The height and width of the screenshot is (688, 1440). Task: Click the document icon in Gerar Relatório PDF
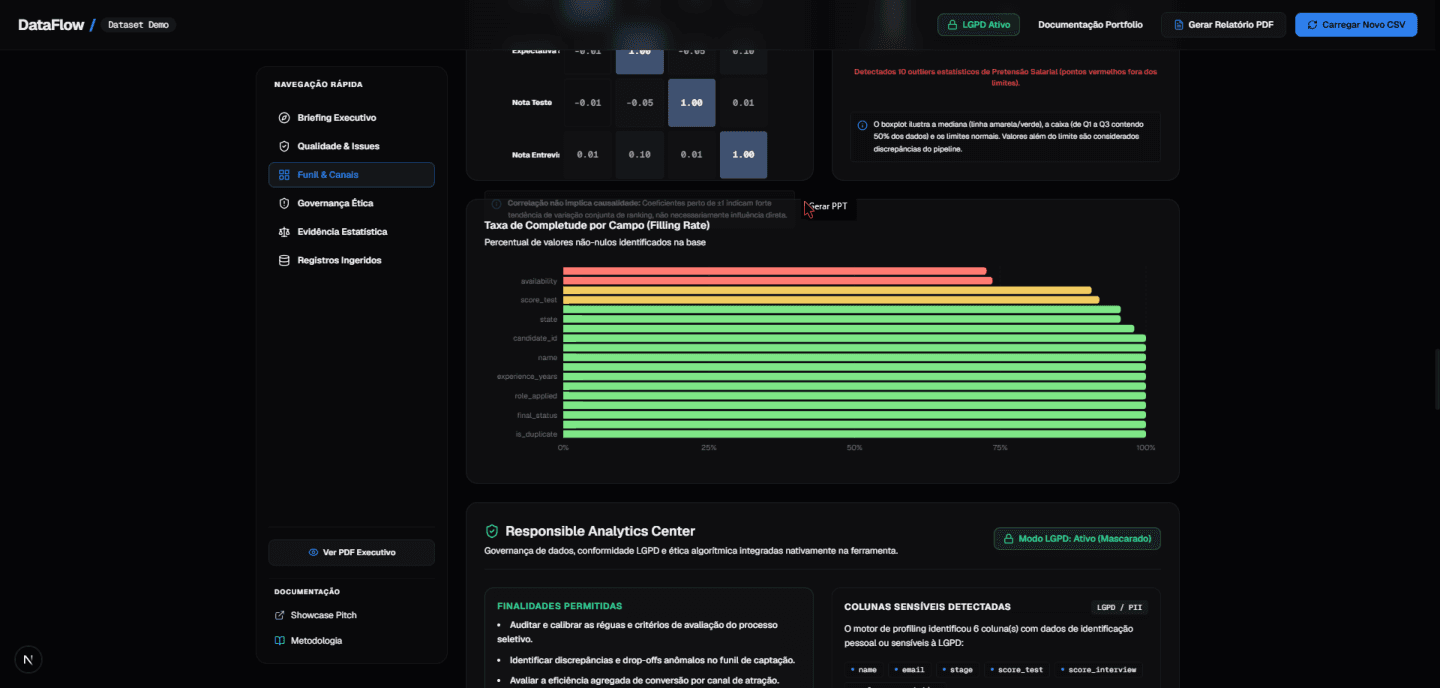(1179, 25)
